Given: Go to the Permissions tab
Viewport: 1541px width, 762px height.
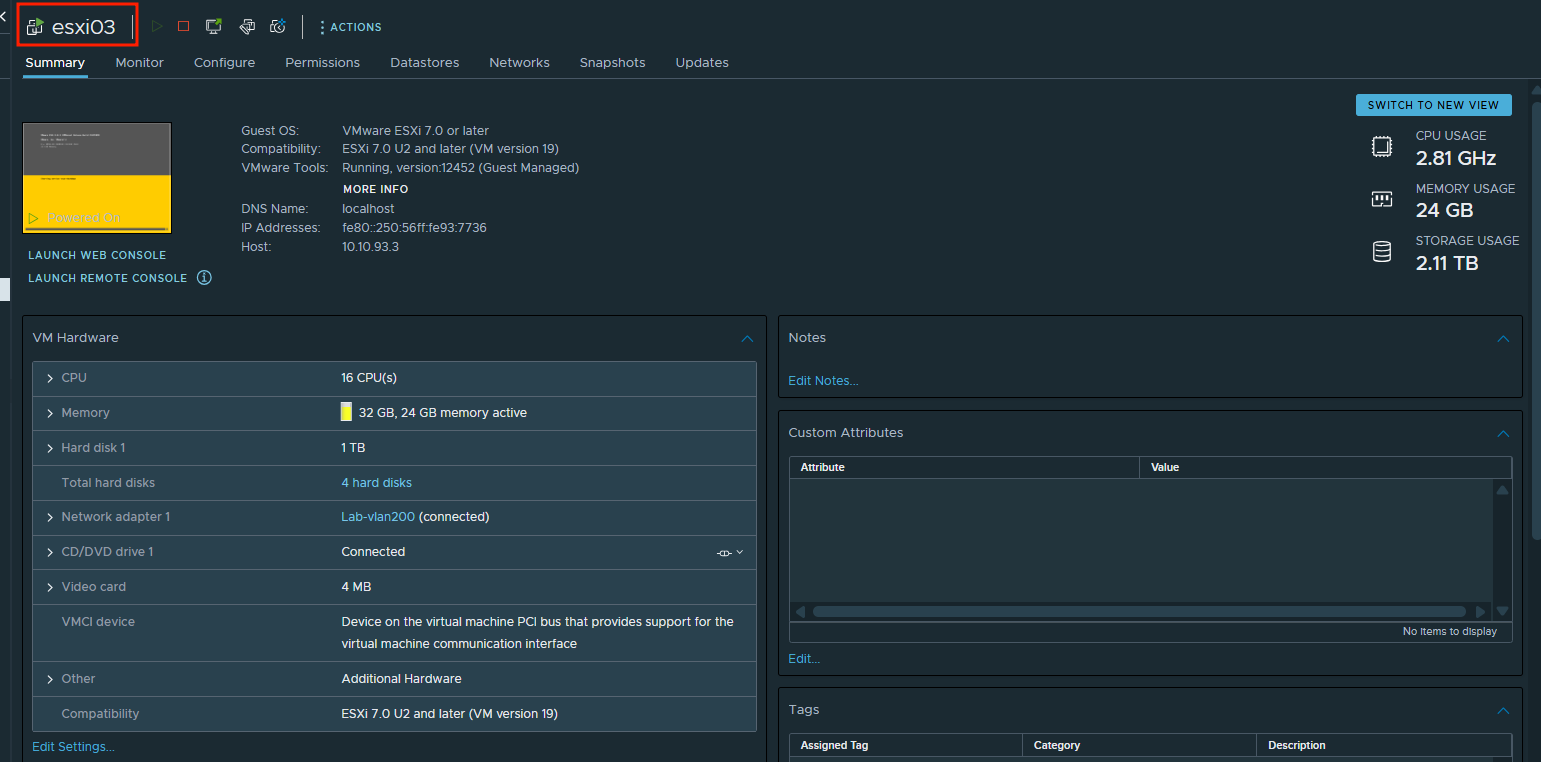Looking at the screenshot, I should coord(322,62).
